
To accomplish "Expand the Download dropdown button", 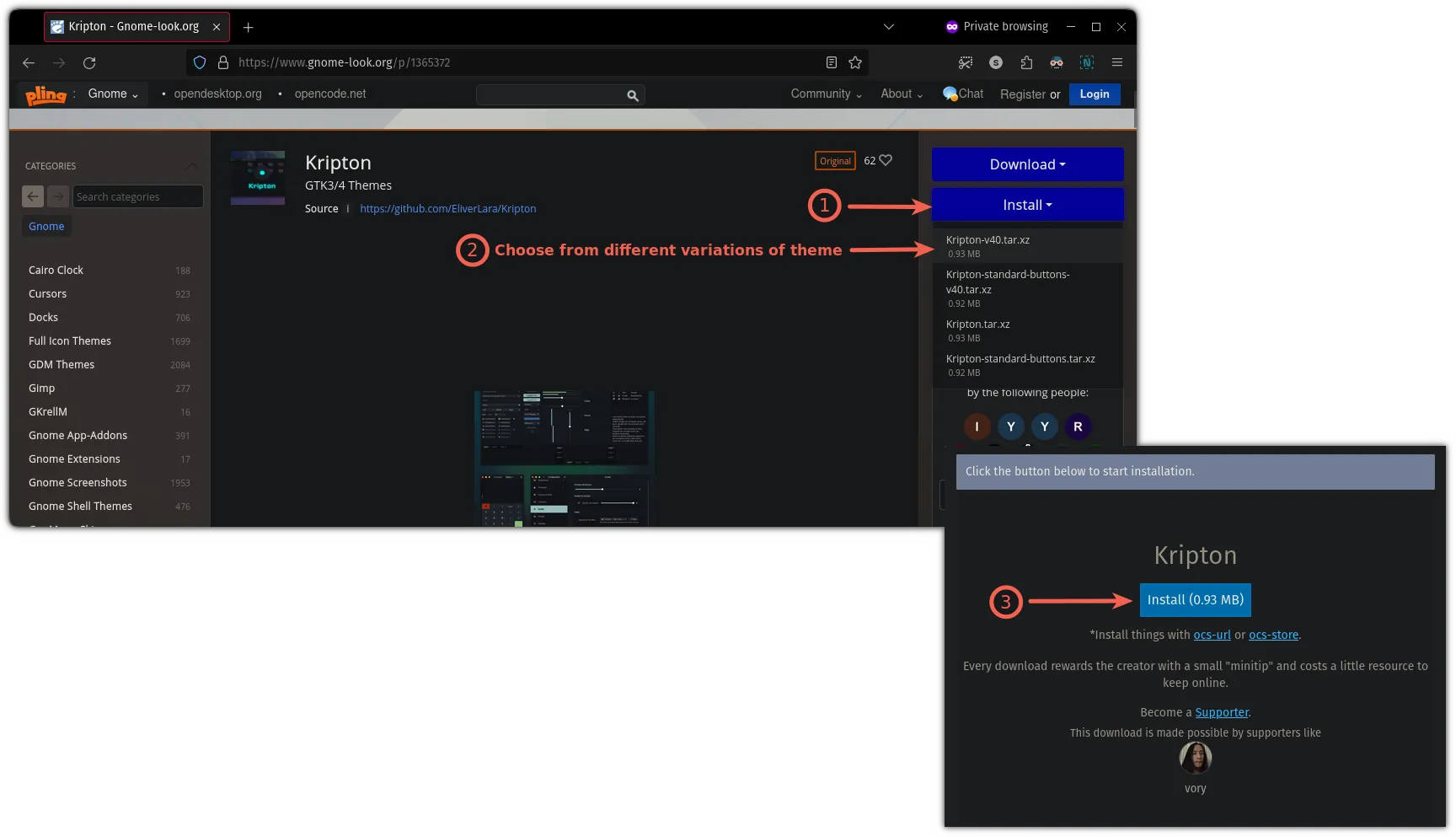I will 1027,164.
